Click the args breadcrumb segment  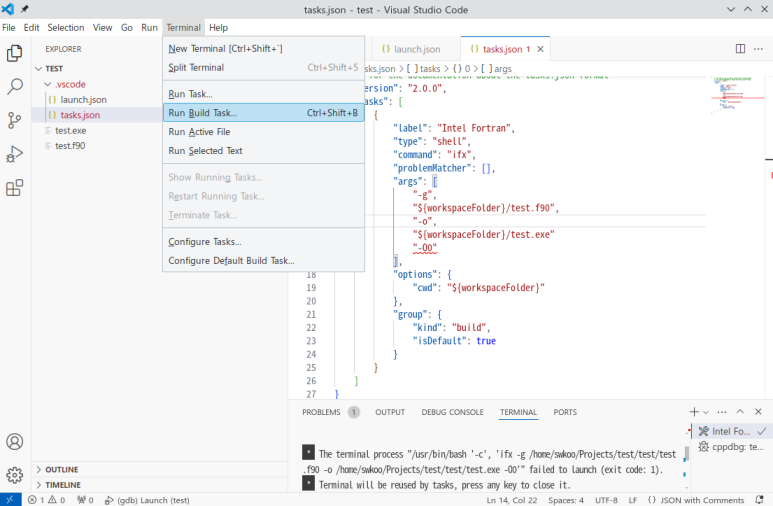coord(497,69)
